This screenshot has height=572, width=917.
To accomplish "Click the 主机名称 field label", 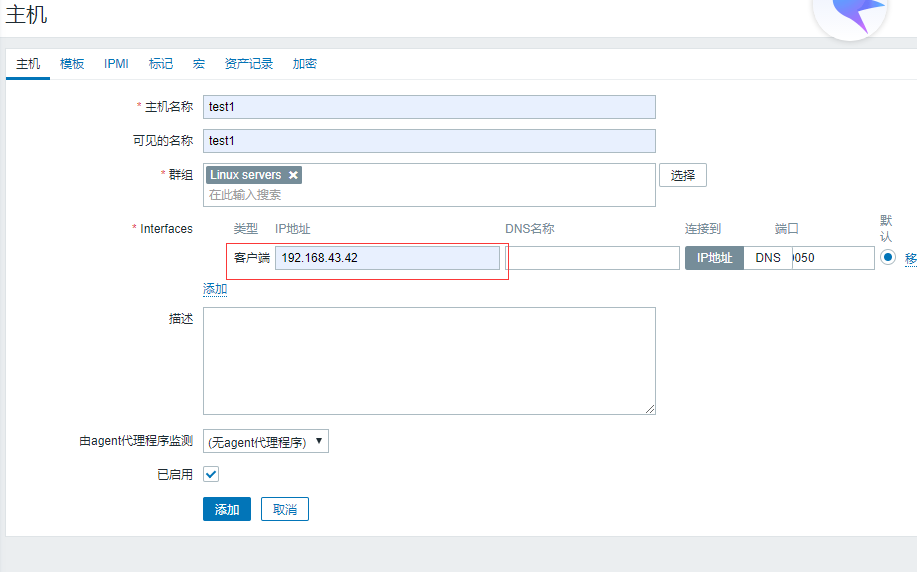I will (169, 107).
